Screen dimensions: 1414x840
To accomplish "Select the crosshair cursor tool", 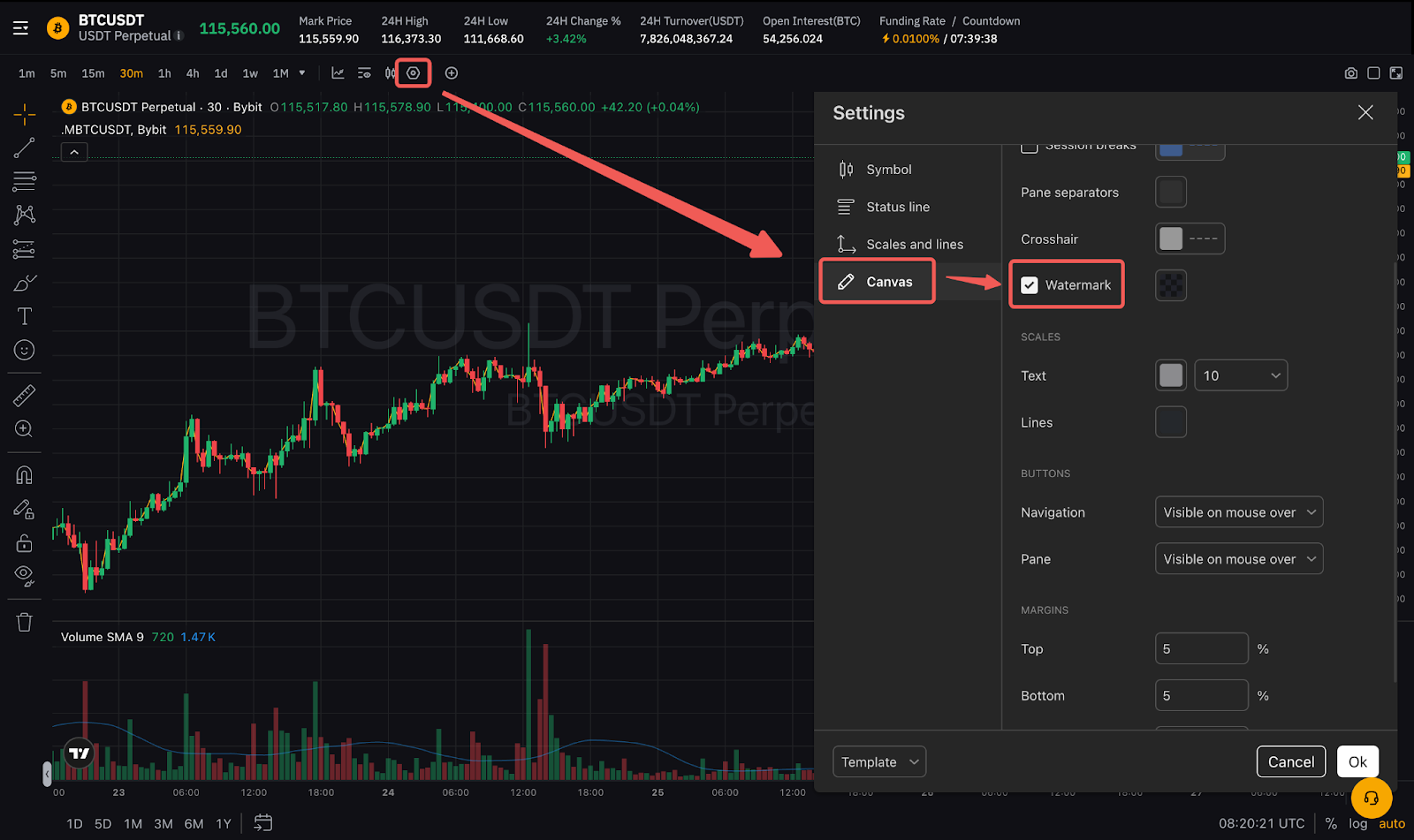I will 25,114.
